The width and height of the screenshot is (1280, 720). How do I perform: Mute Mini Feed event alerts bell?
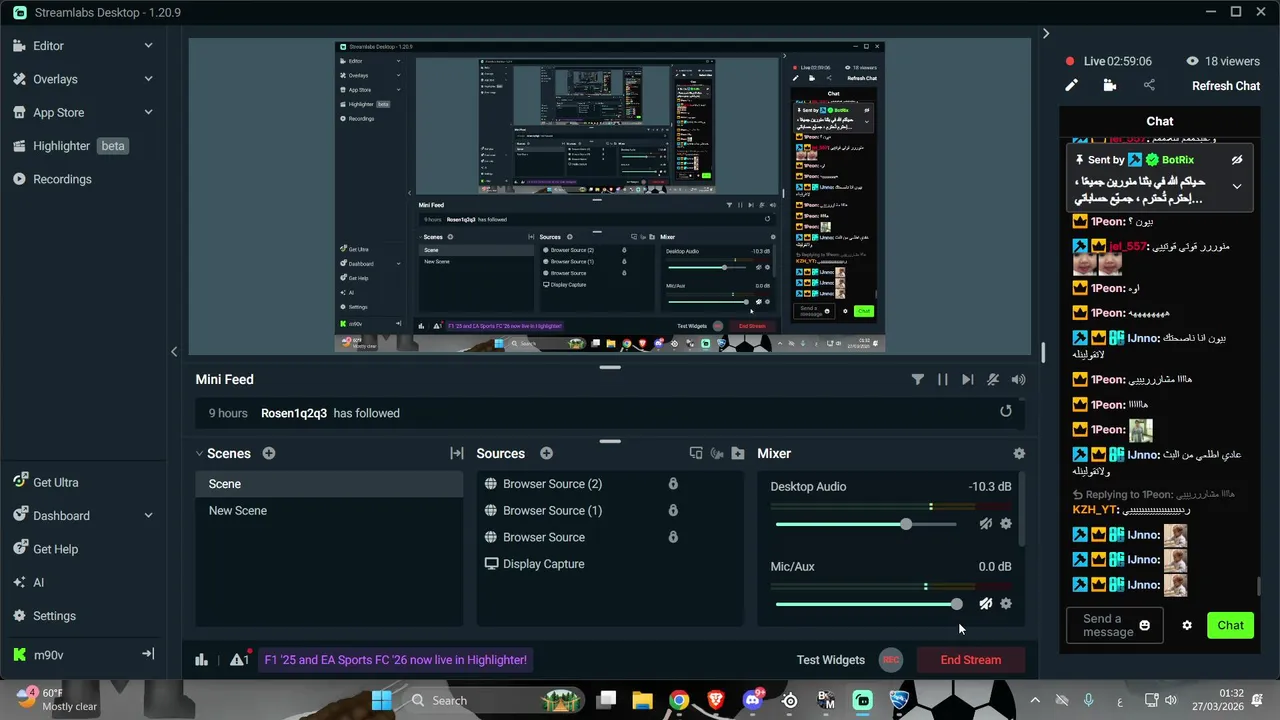993,379
